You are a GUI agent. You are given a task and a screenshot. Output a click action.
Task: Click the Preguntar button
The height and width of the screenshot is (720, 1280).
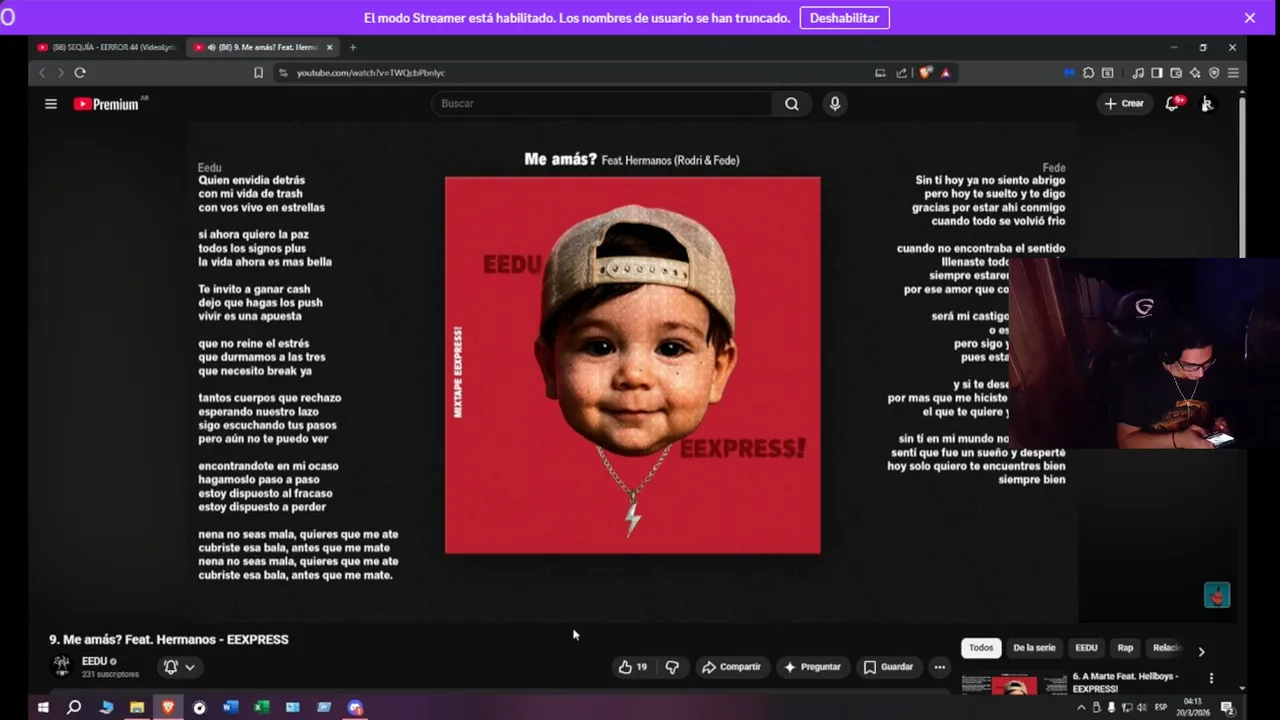(812, 667)
